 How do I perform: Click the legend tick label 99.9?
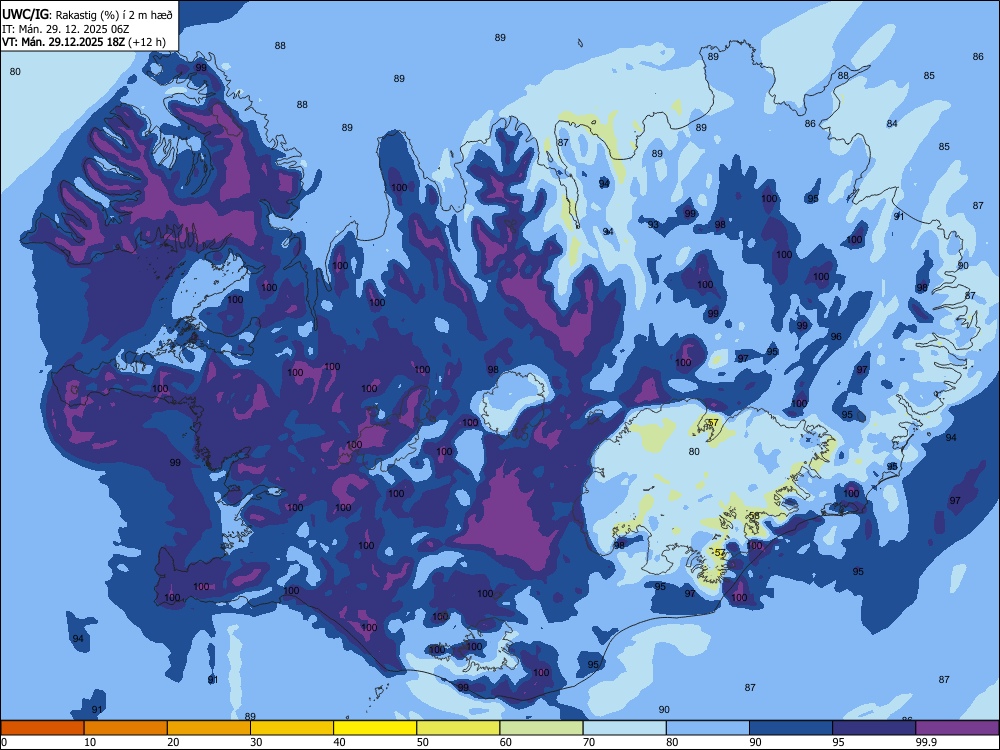coord(927,742)
